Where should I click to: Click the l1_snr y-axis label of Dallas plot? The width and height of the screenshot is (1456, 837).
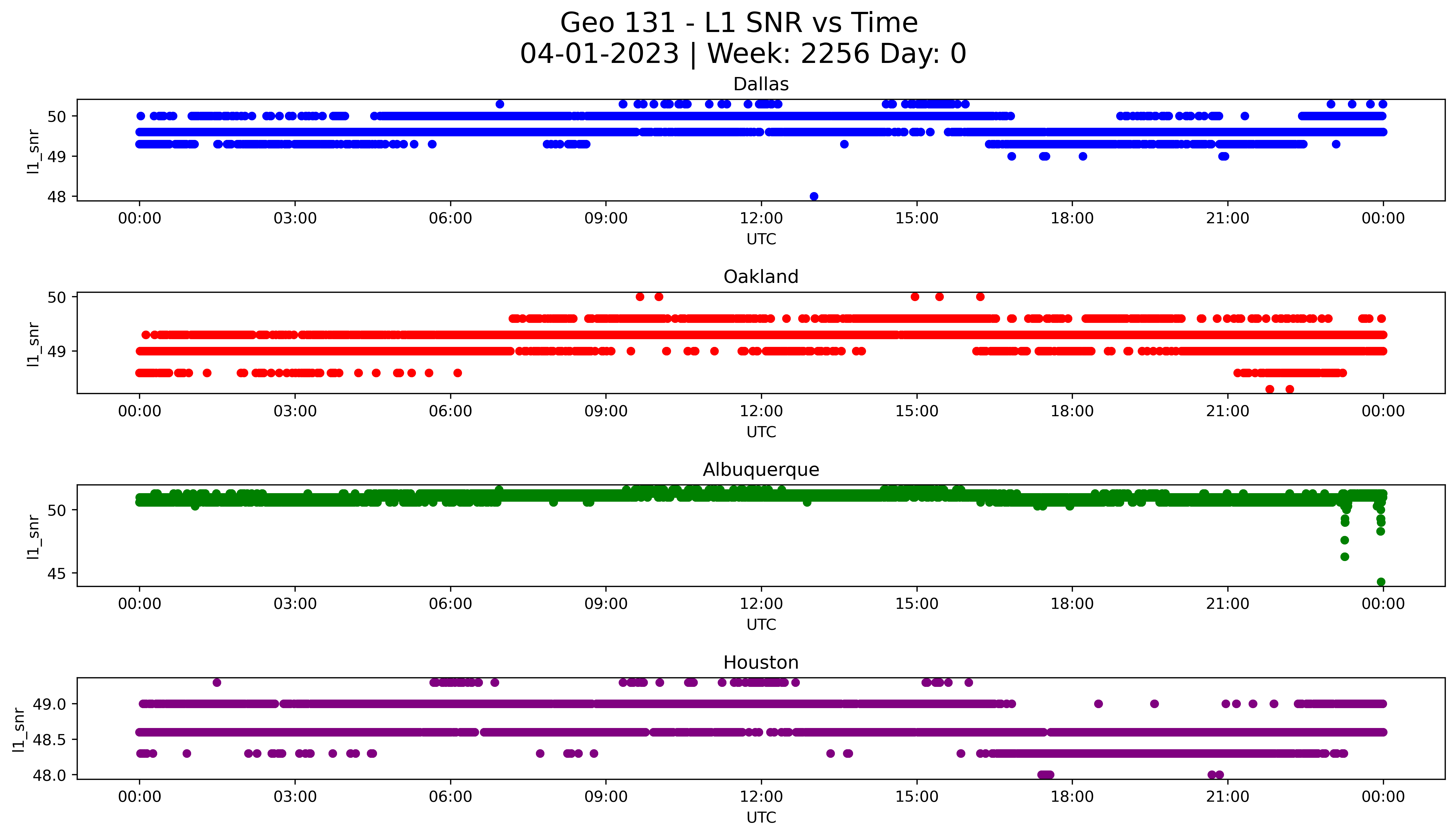[x=33, y=151]
